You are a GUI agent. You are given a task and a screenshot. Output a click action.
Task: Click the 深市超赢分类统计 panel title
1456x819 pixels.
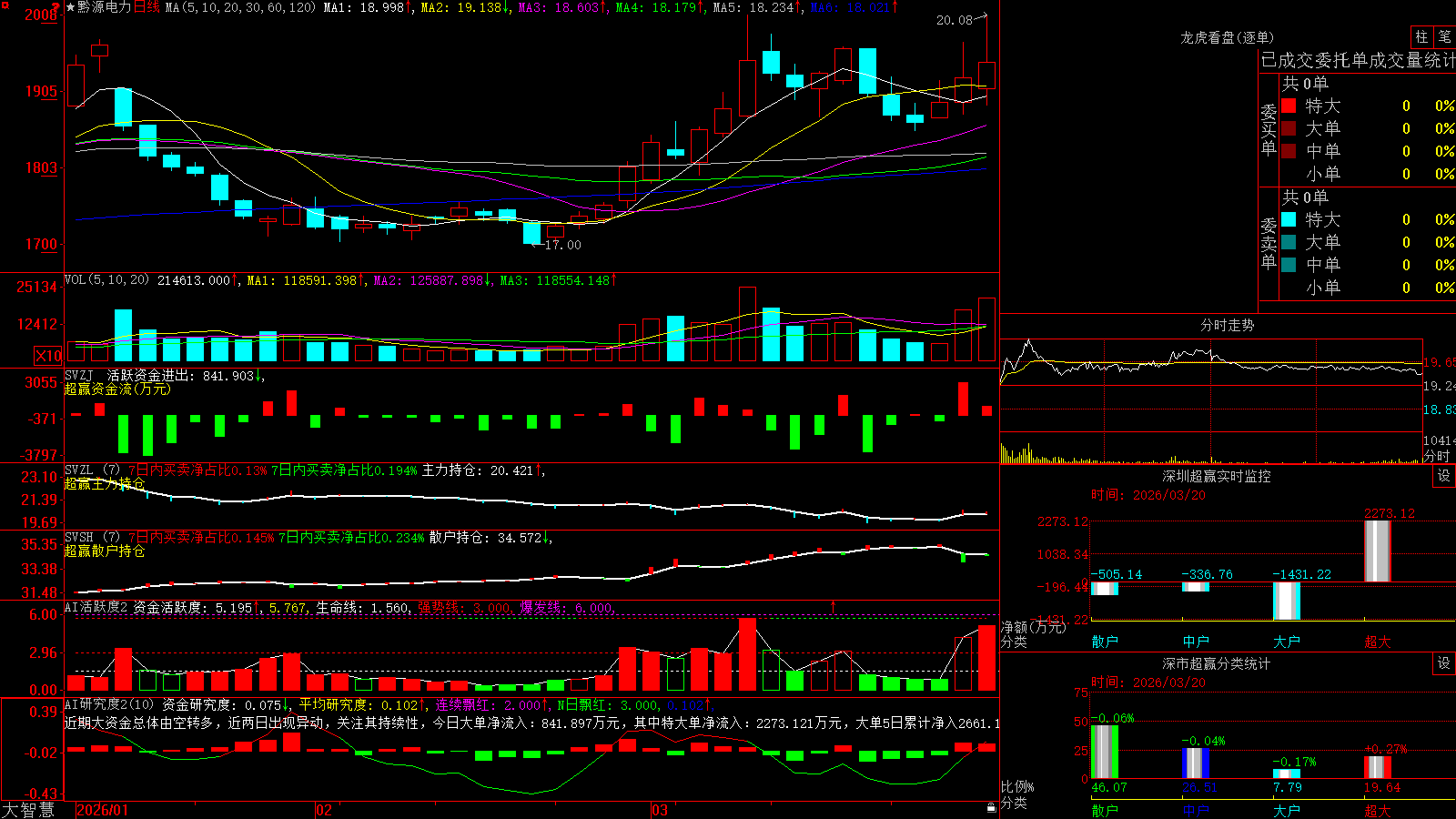click(1217, 663)
